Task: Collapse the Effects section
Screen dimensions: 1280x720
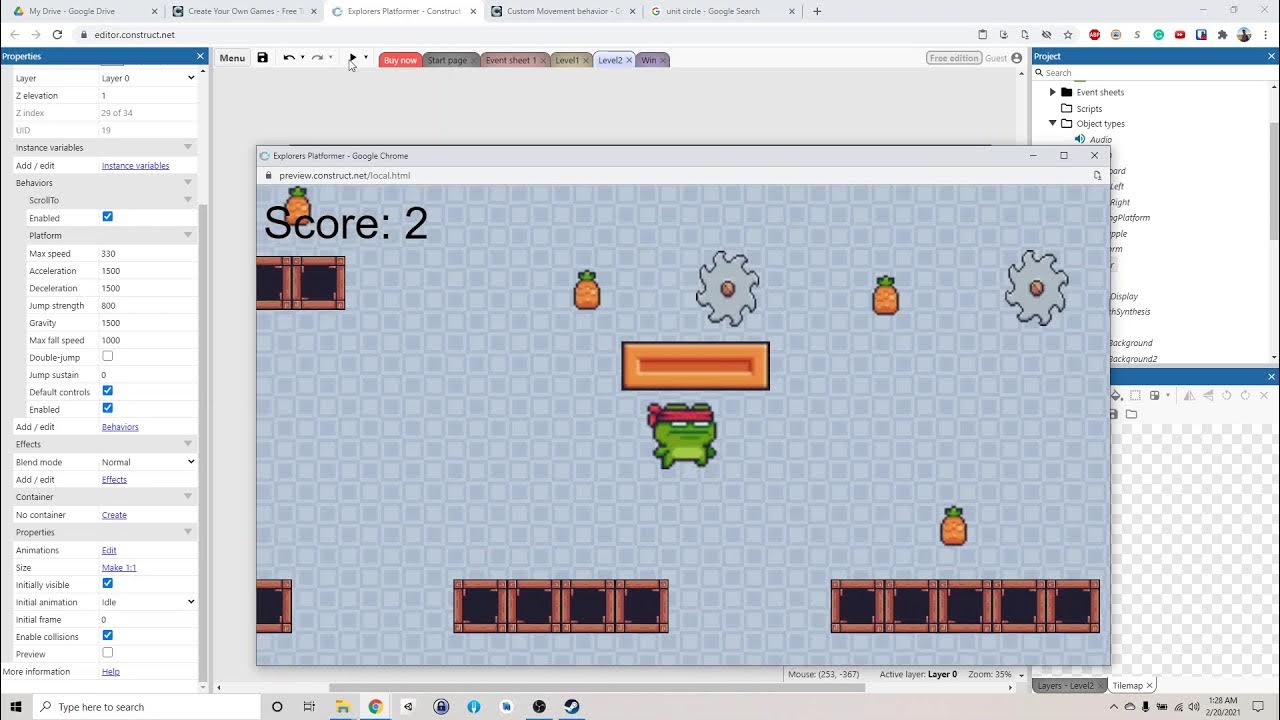Action: tap(187, 444)
